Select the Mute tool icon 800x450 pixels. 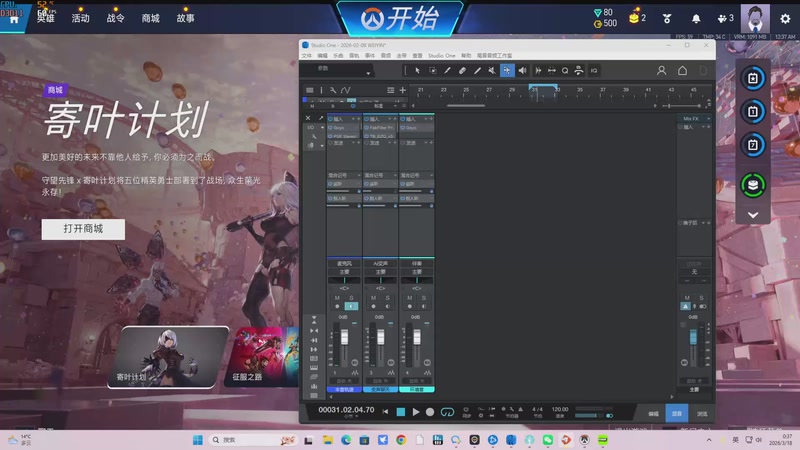click(492, 71)
